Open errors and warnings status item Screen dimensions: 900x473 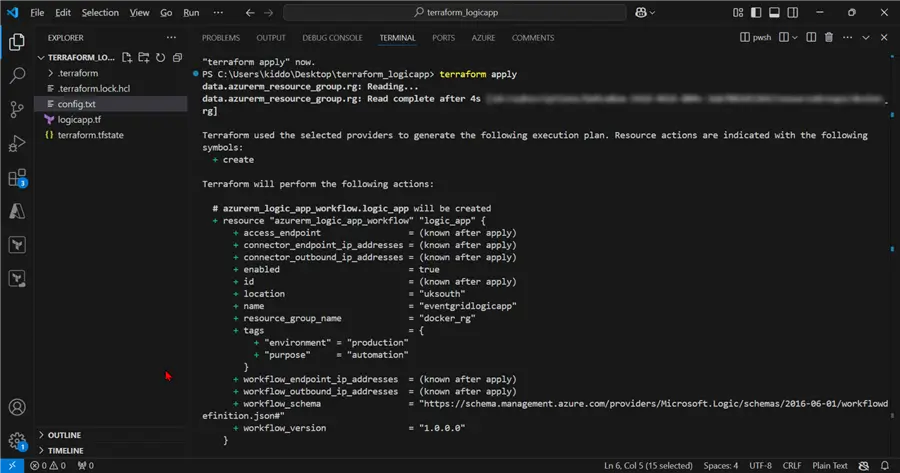click(x=48, y=466)
